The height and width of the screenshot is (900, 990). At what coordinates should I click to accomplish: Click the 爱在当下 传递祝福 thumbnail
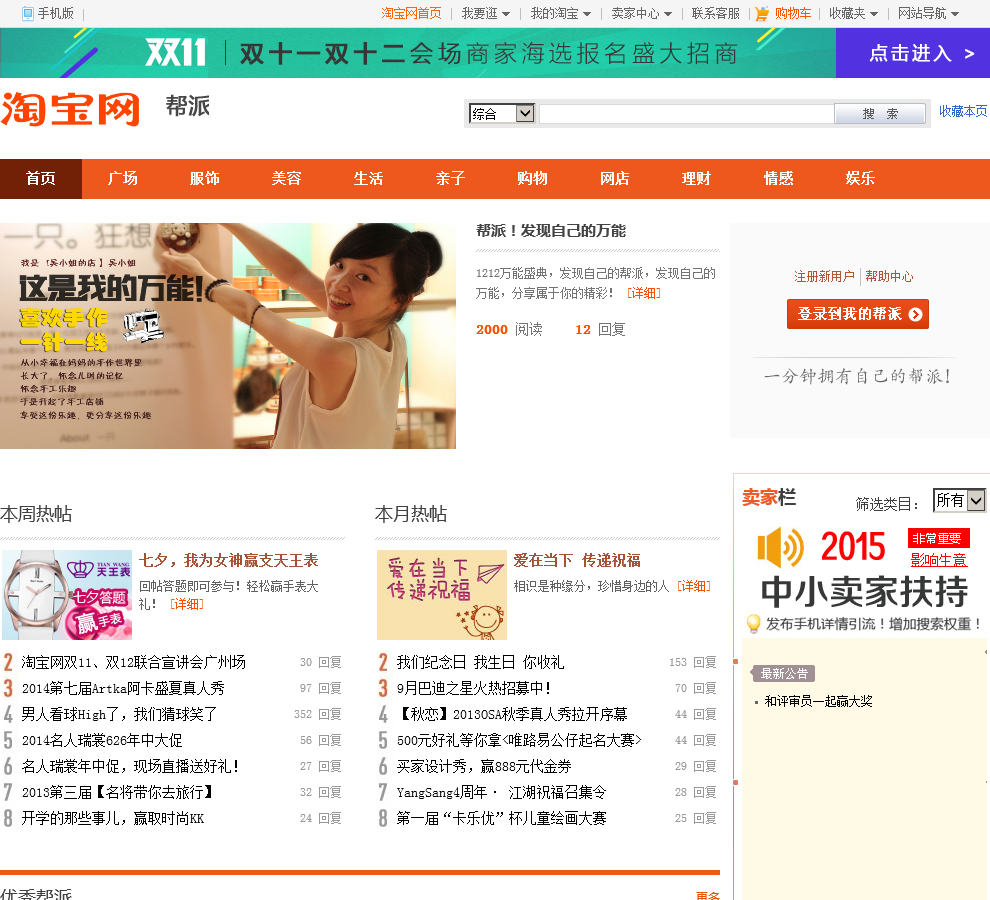tap(442, 595)
